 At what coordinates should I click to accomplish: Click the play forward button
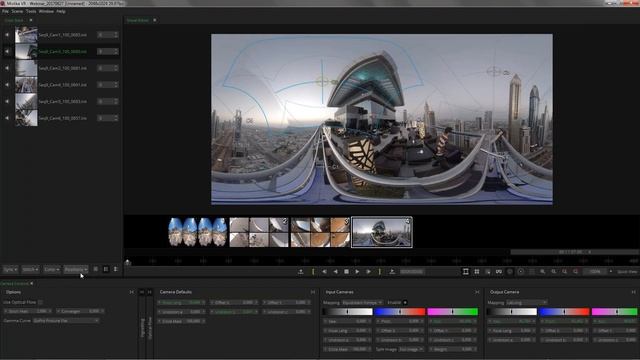click(x=357, y=271)
